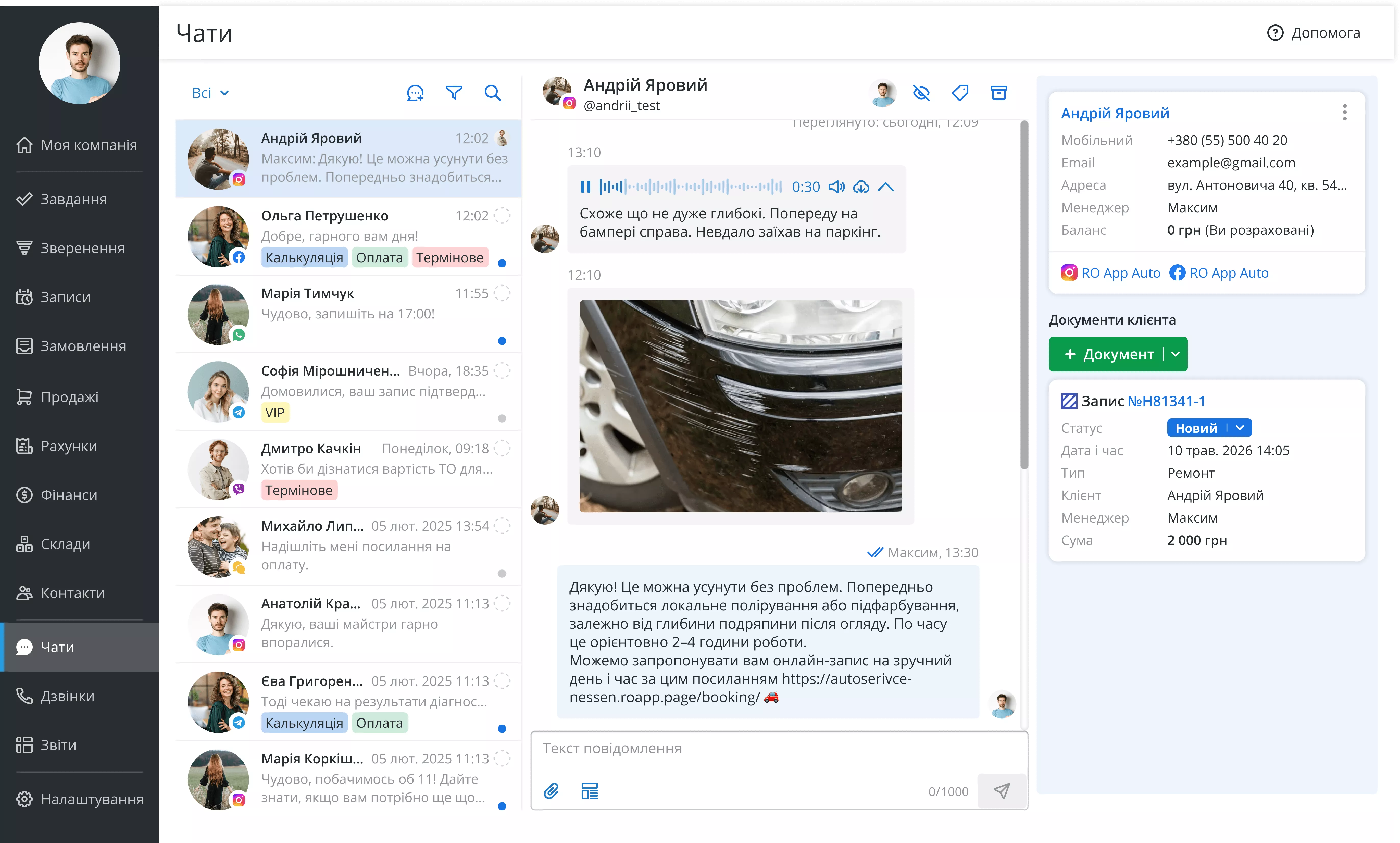Open chat with Анатолій Кра...
Screen dimensions: 1400x843
tap(348, 625)
